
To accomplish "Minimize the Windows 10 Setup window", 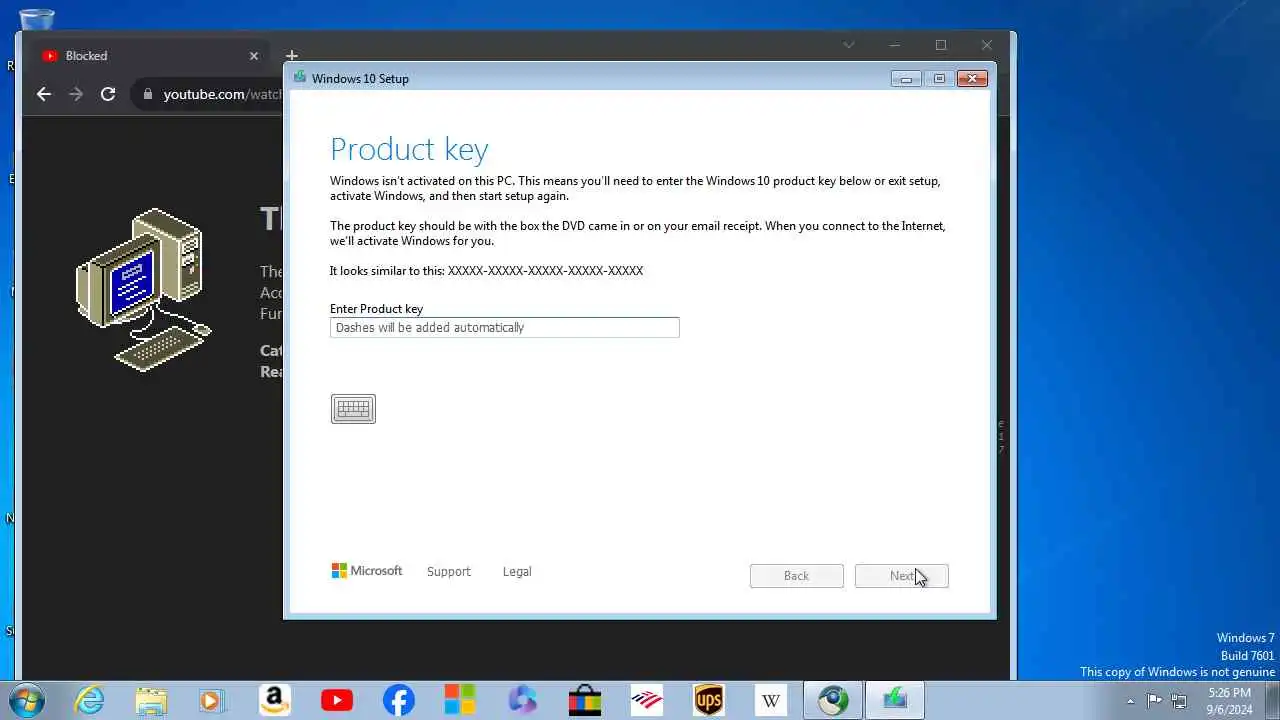I will [x=906, y=79].
